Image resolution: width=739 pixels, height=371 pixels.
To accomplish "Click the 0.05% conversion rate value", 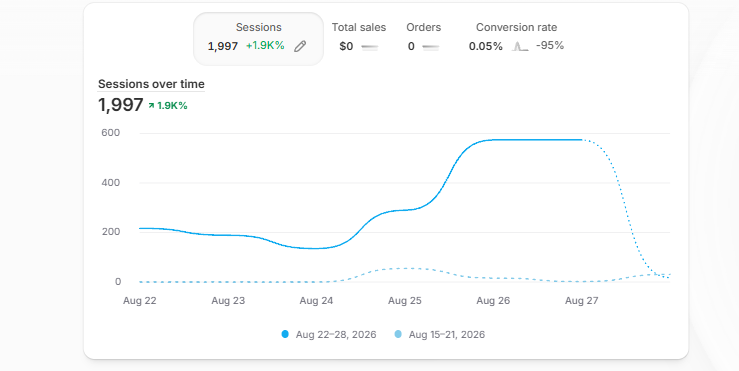I will [x=485, y=46].
